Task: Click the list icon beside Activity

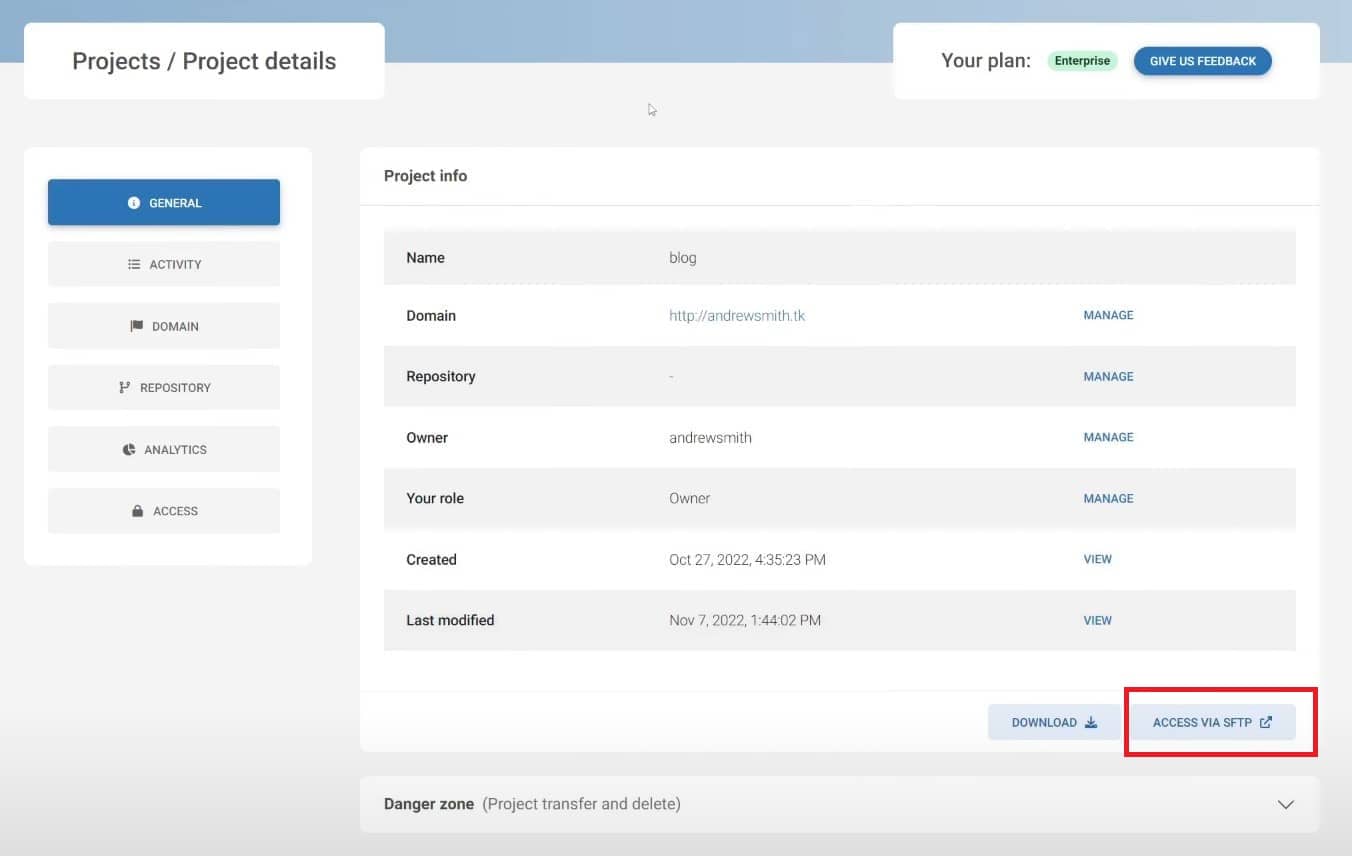Action: [134, 265]
